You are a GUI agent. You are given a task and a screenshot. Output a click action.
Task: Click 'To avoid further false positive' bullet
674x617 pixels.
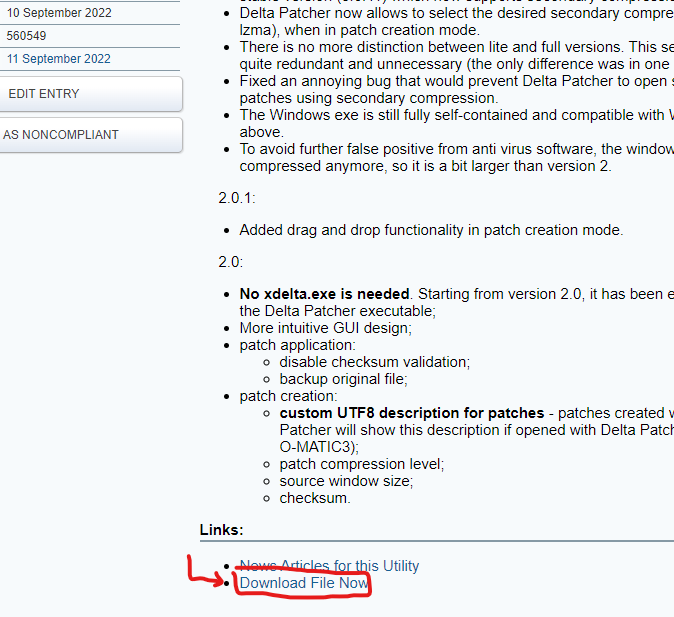click(456, 157)
